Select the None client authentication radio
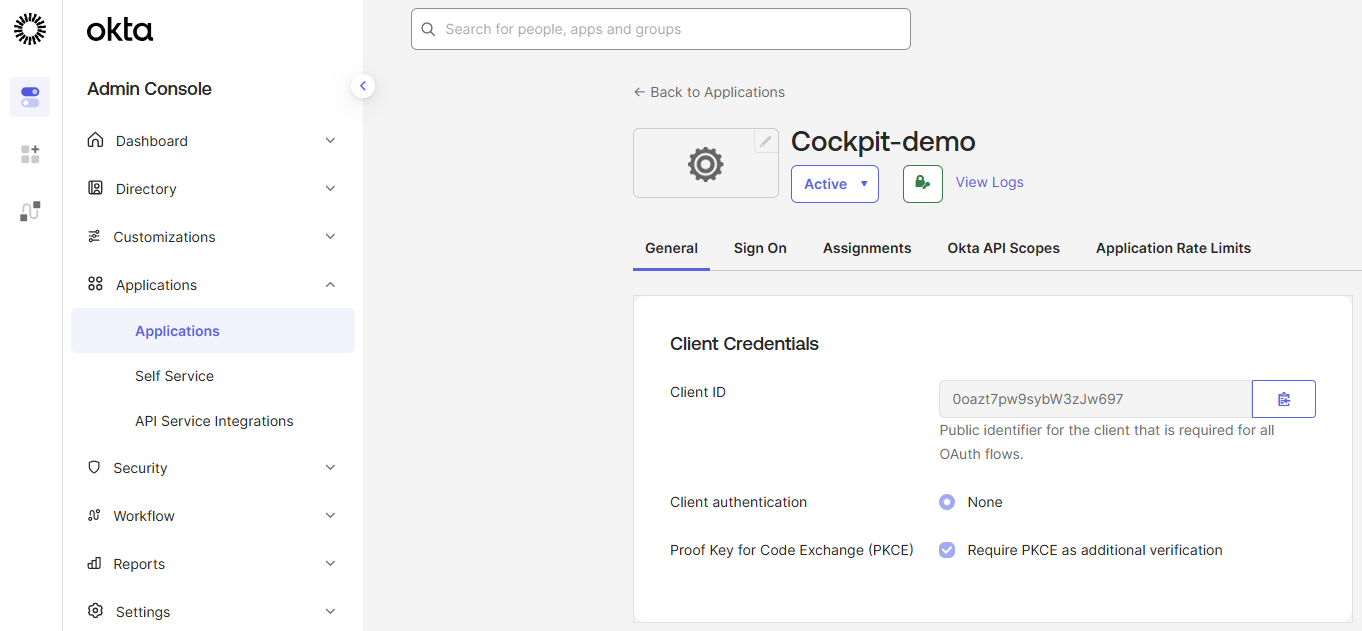This screenshot has width=1362, height=631. tap(947, 502)
